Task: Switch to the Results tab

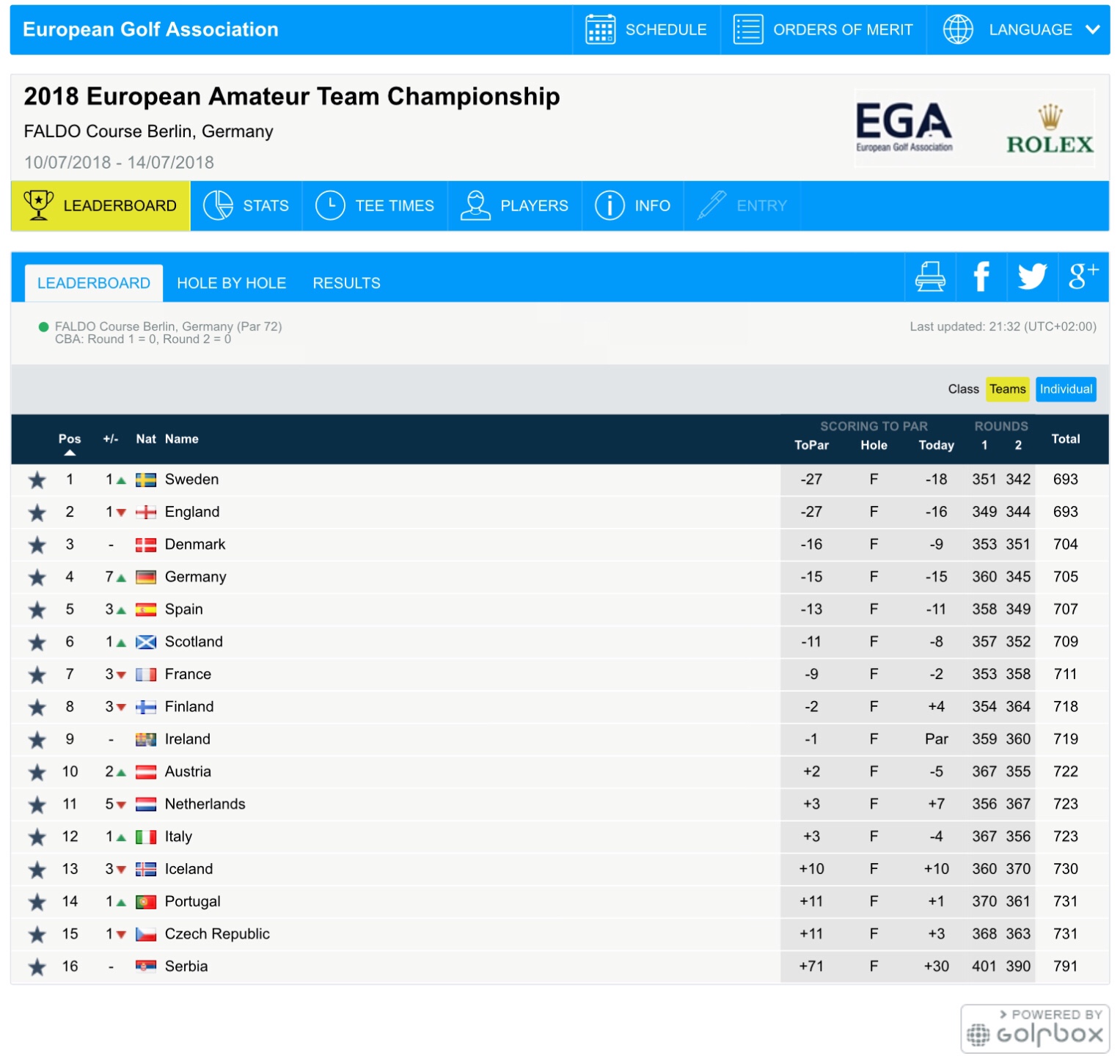Action: (x=346, y=283)
